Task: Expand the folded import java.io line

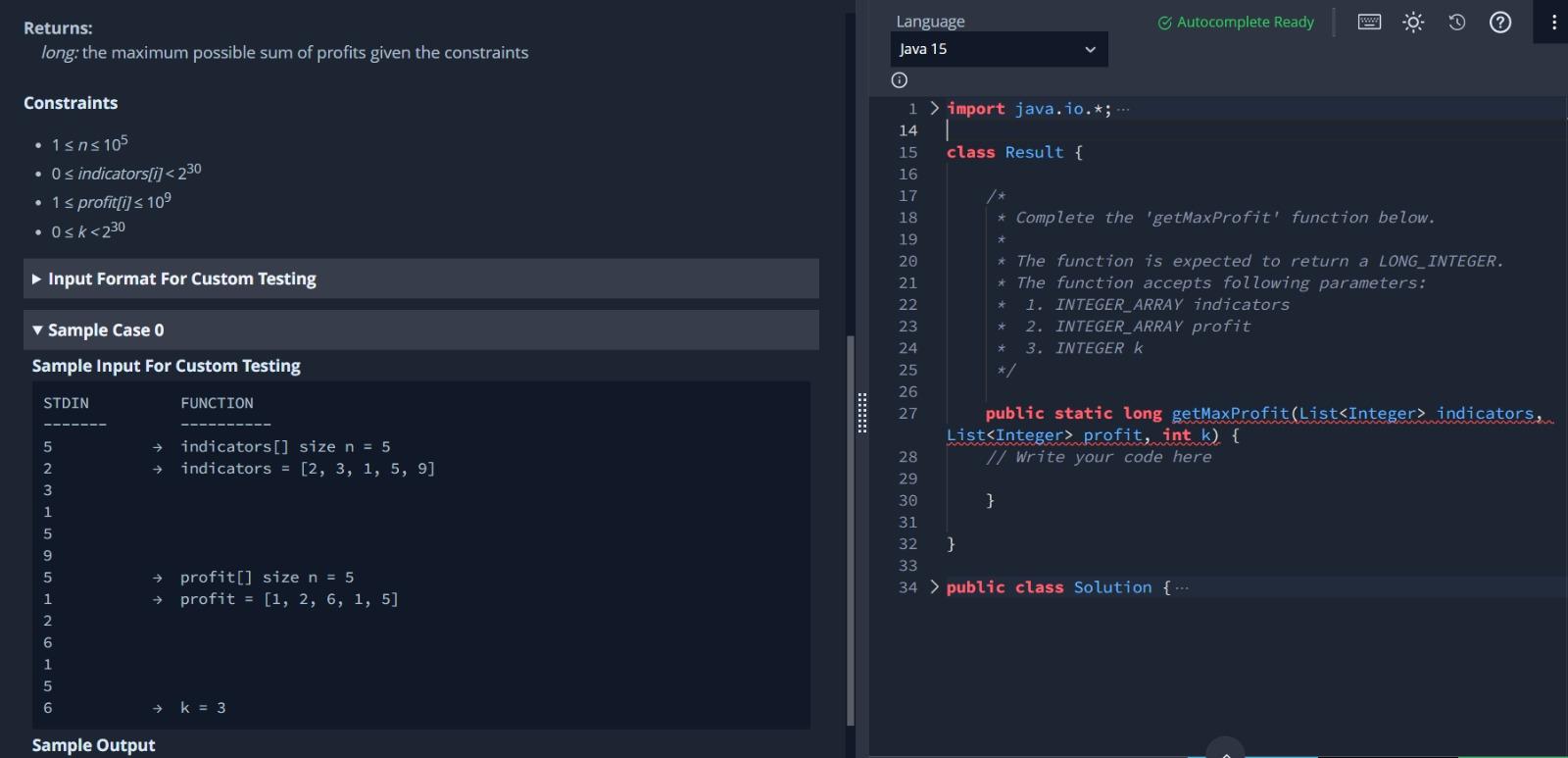Action: 934,108
